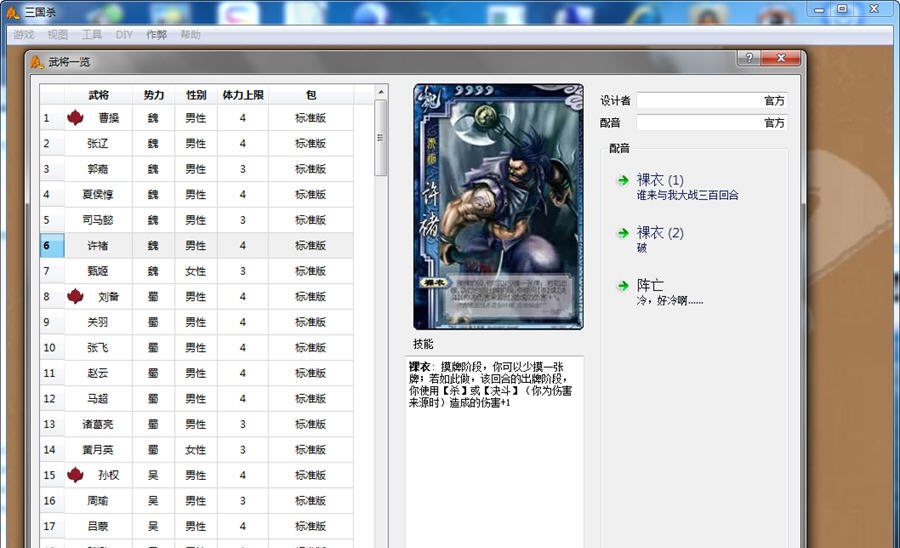Minimize the 三国杀 main window
Screen dimensions: 900x548
click(x=819, y=9)
